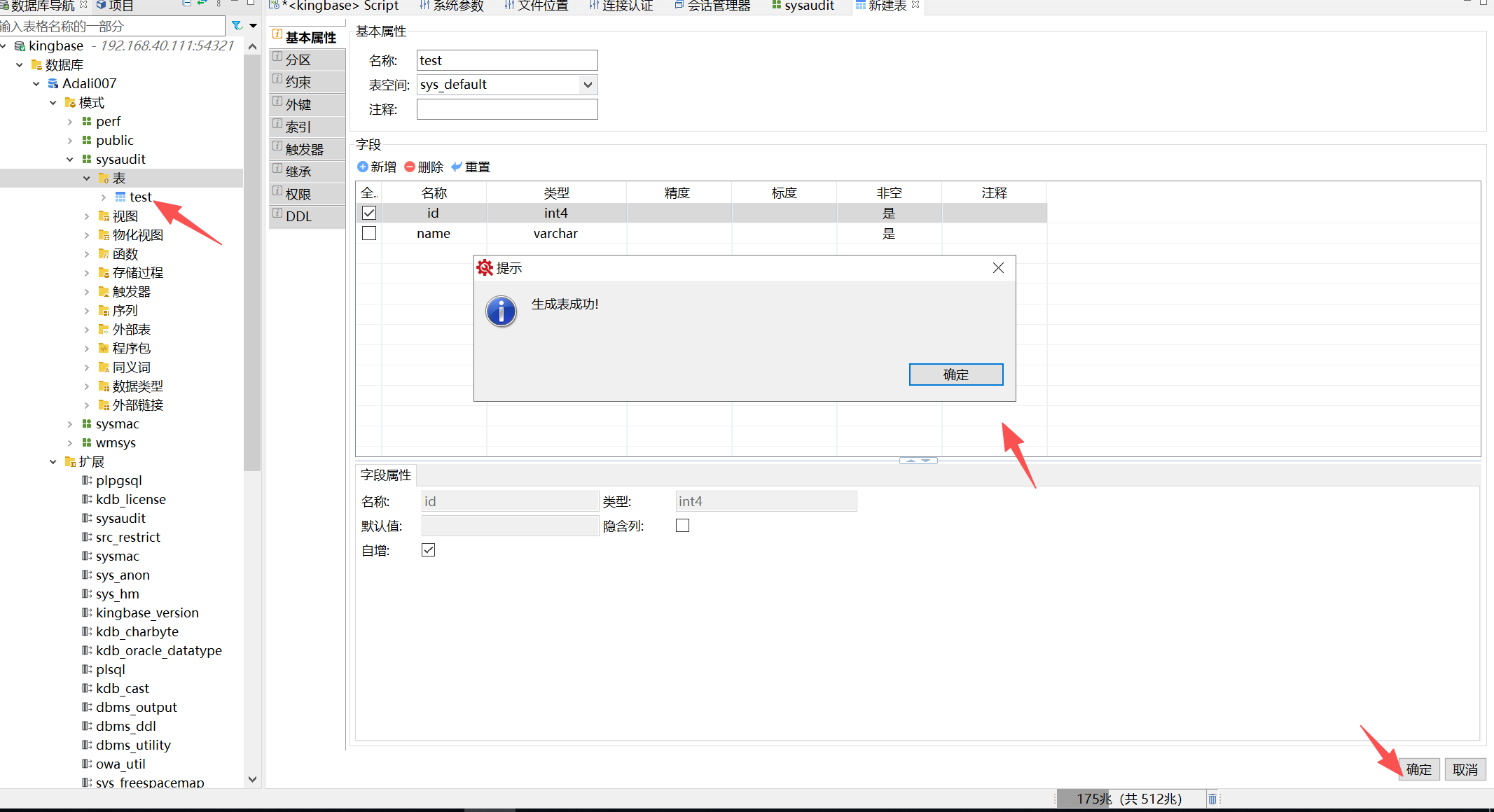Open the 索引 panel item

[x=299, y=127]
